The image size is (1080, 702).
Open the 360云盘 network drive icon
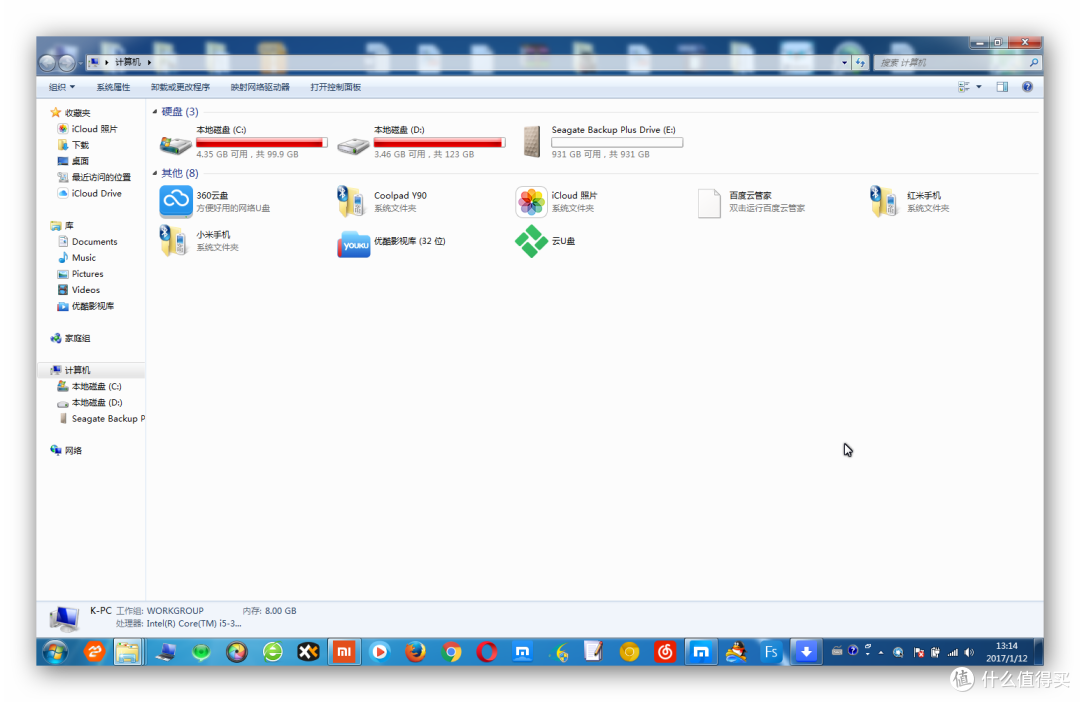pos(176,202)
